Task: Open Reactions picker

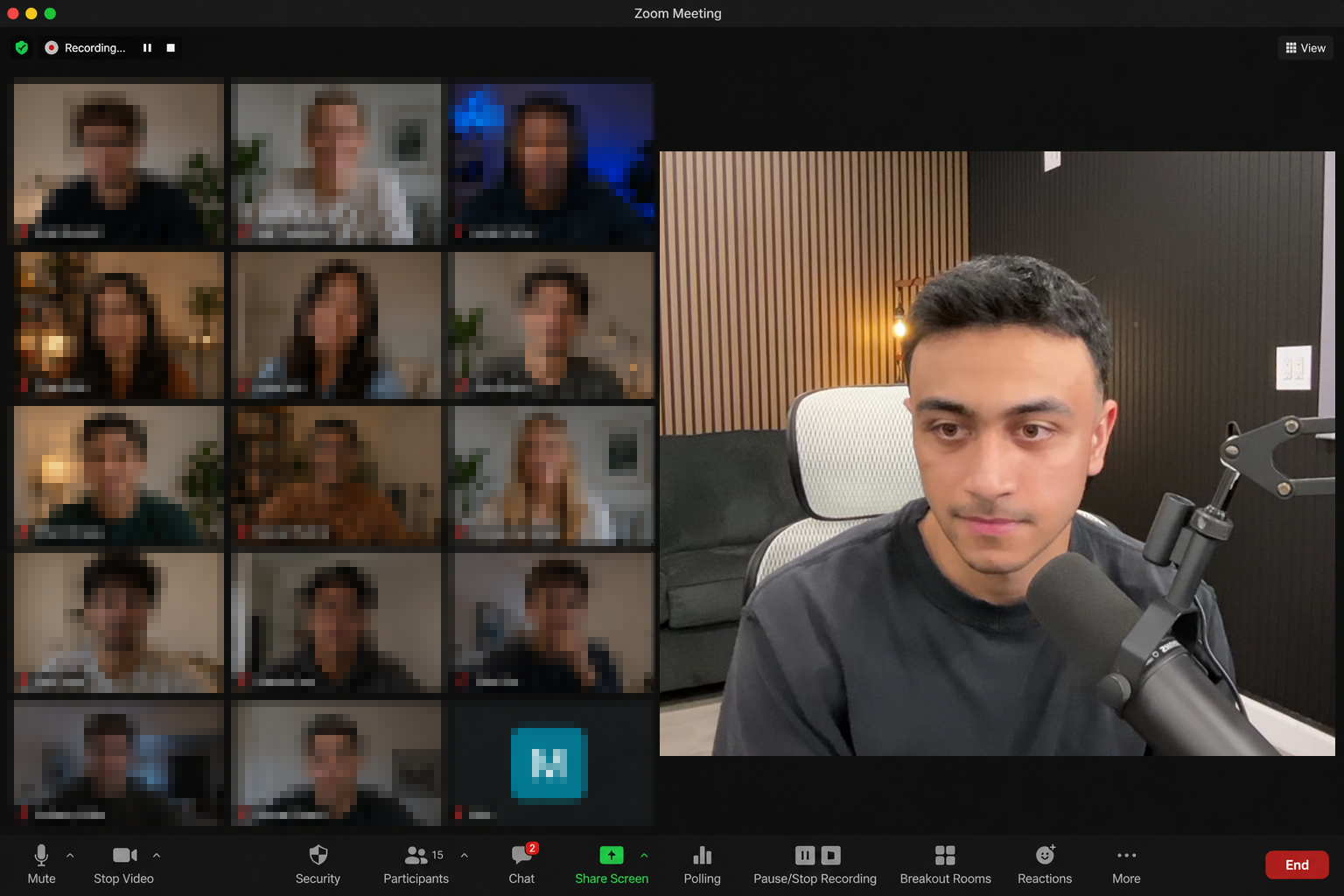Action: (1045, 864)
